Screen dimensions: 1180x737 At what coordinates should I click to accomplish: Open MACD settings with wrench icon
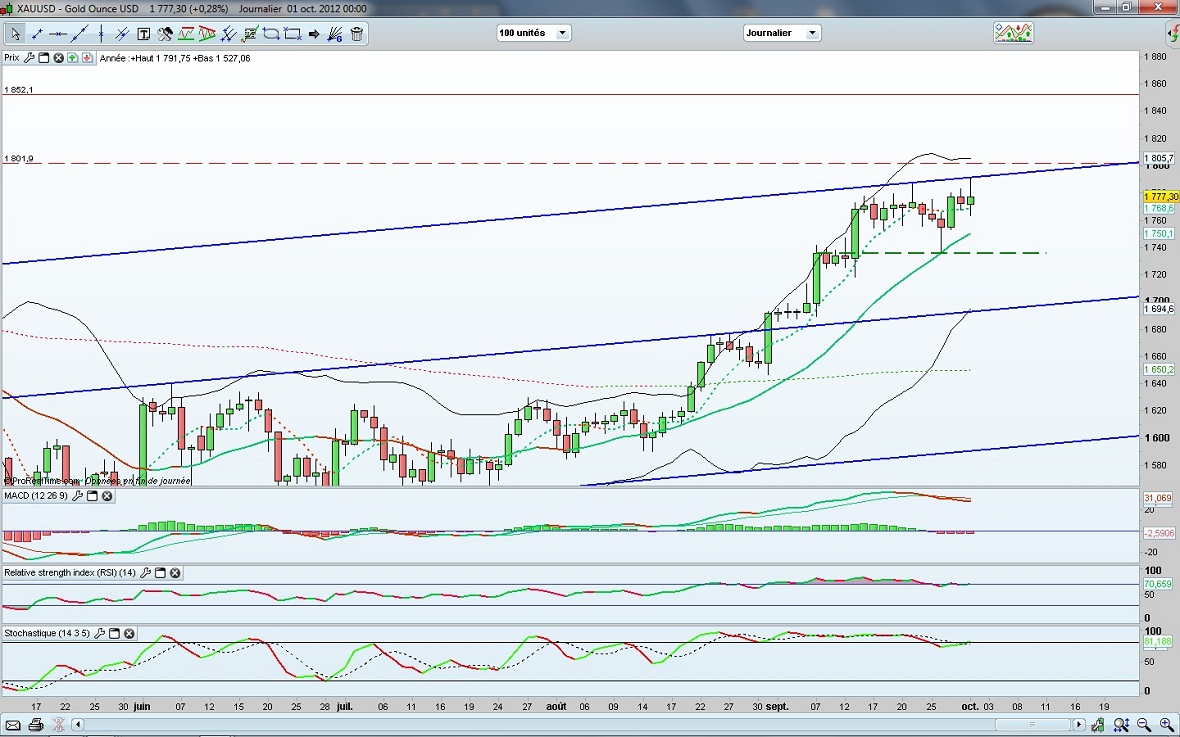[x=76, y=496]
